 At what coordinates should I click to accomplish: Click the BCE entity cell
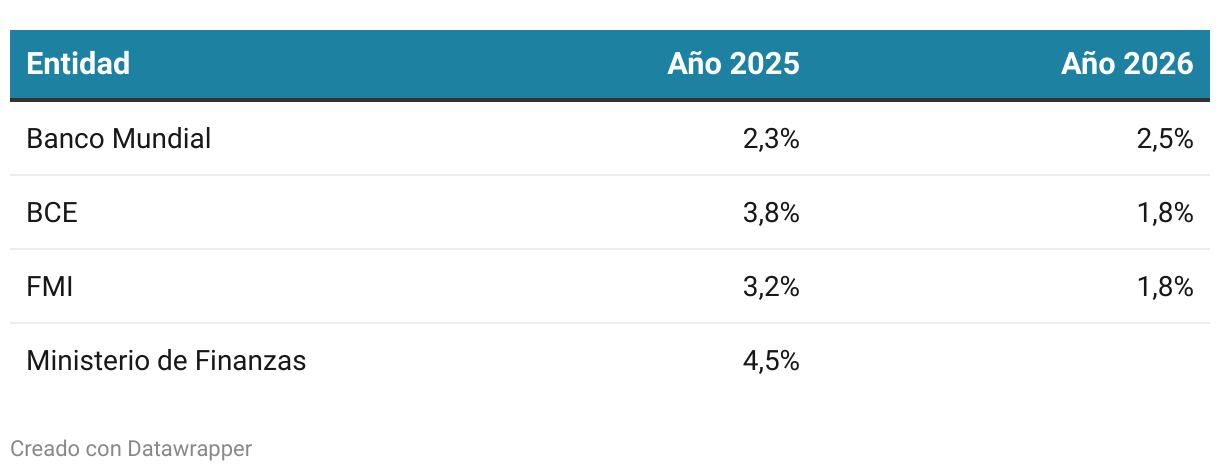[x=52, y=213]
